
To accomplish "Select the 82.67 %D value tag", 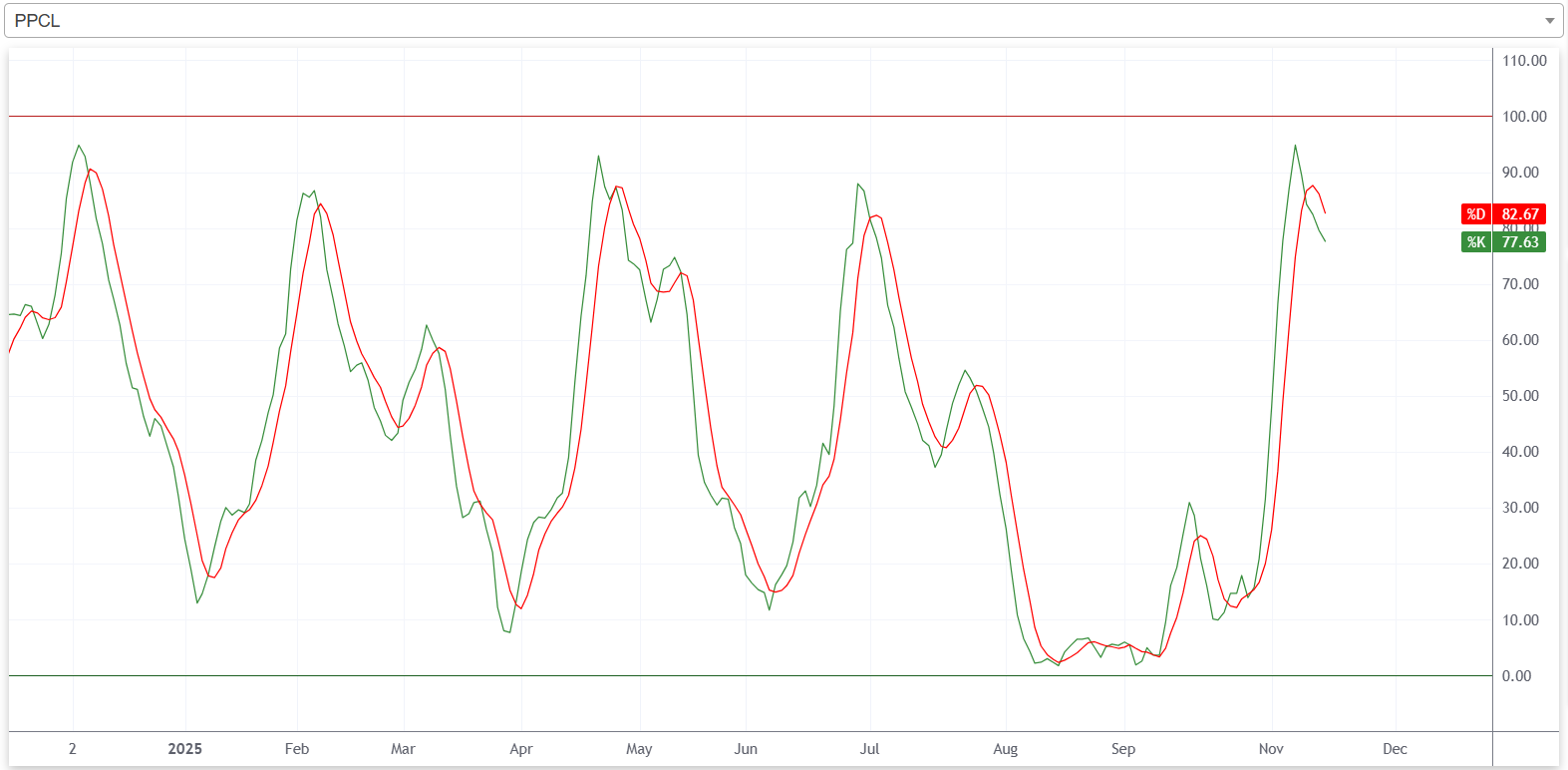I will click(1520, 214).
